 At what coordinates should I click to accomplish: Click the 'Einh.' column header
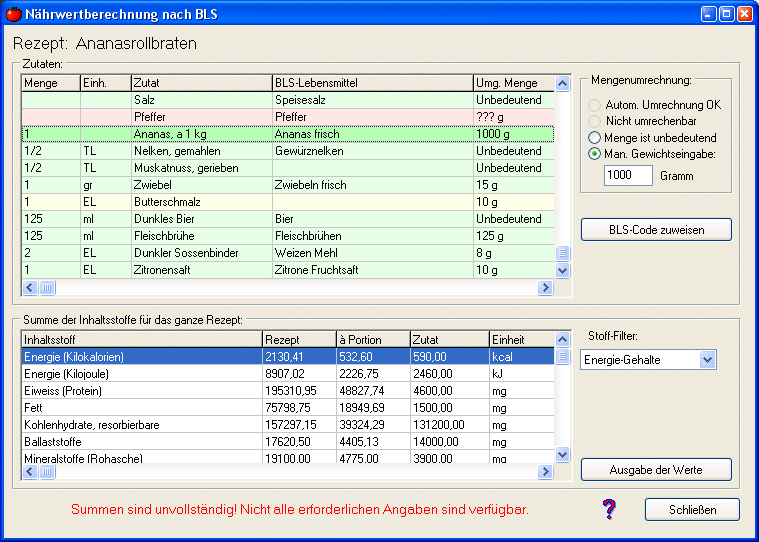click(x=106, y=83)
